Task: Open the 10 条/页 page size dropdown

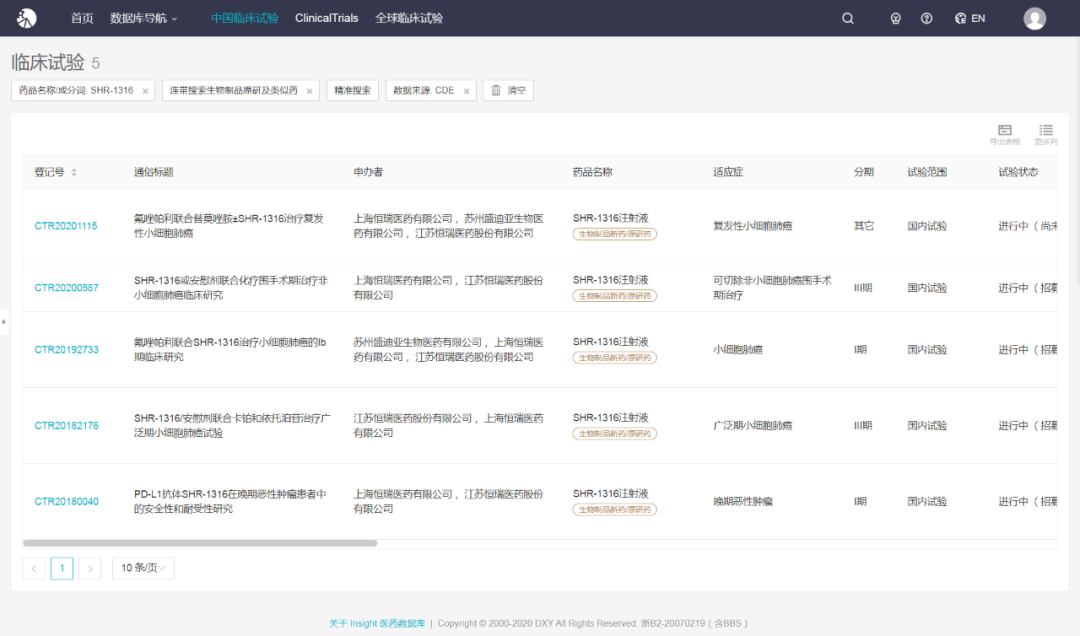Action: 143,568
